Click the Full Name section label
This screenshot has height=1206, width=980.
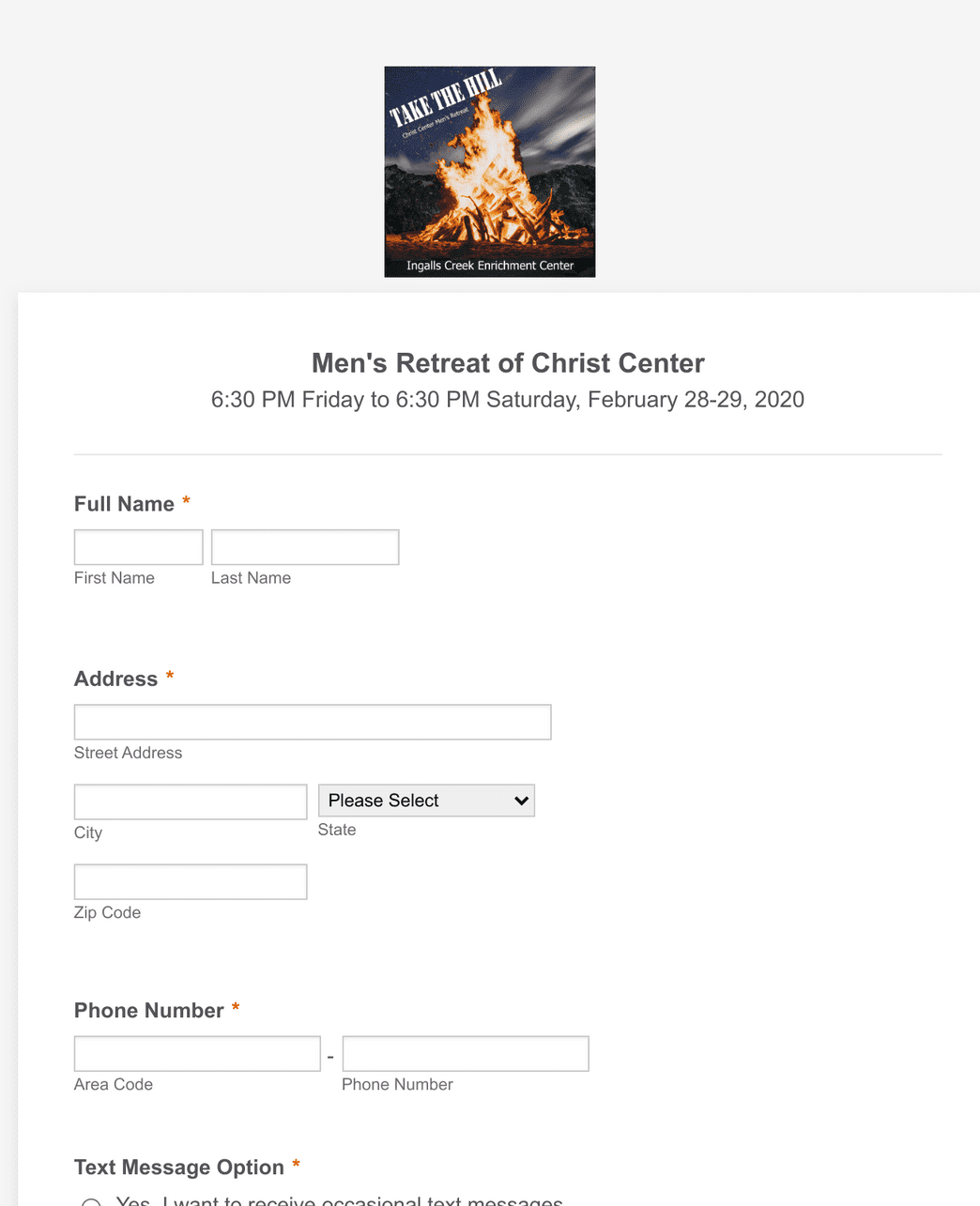(125, 504)
